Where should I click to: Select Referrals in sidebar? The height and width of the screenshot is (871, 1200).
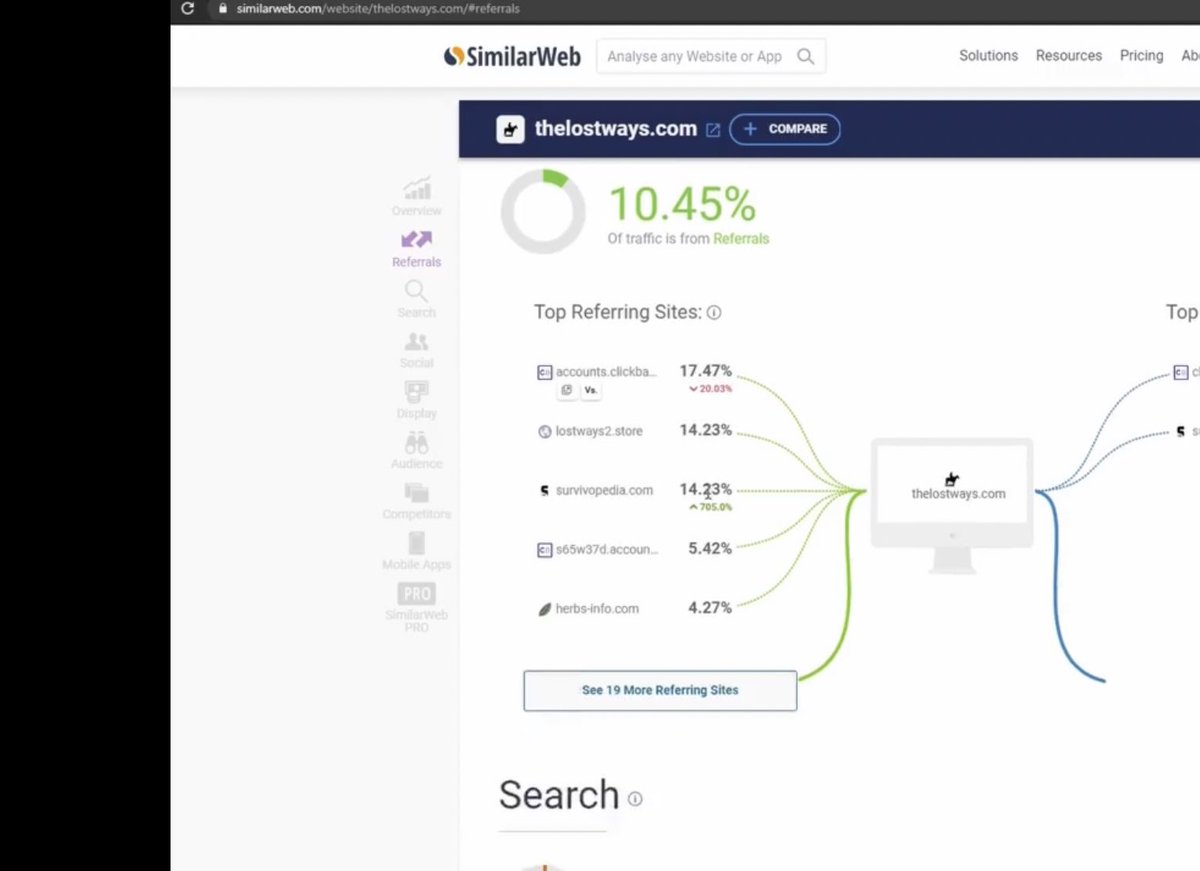tap(417, 248)
